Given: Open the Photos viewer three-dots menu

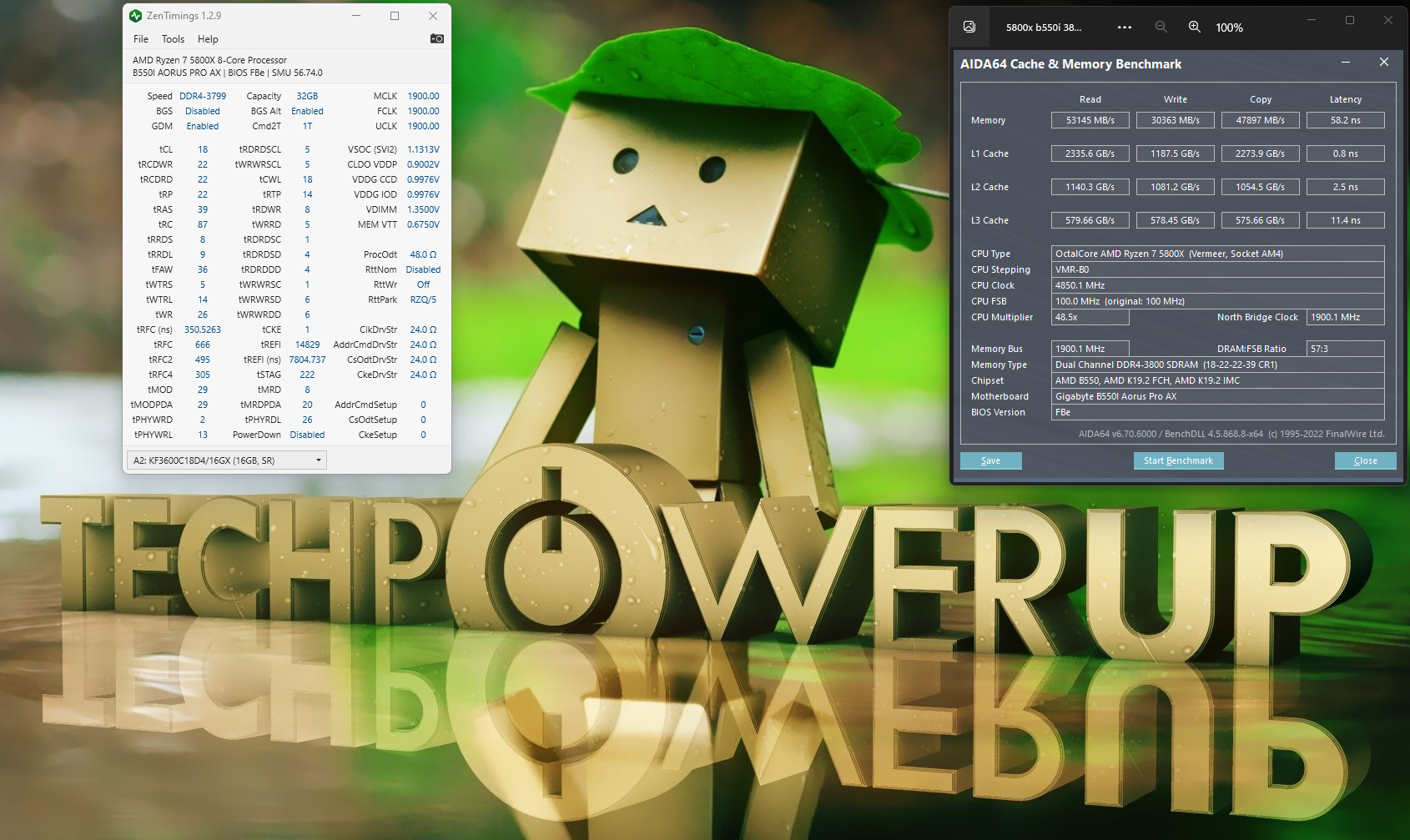Looking at the screenshot, I should coord(1125,27).
